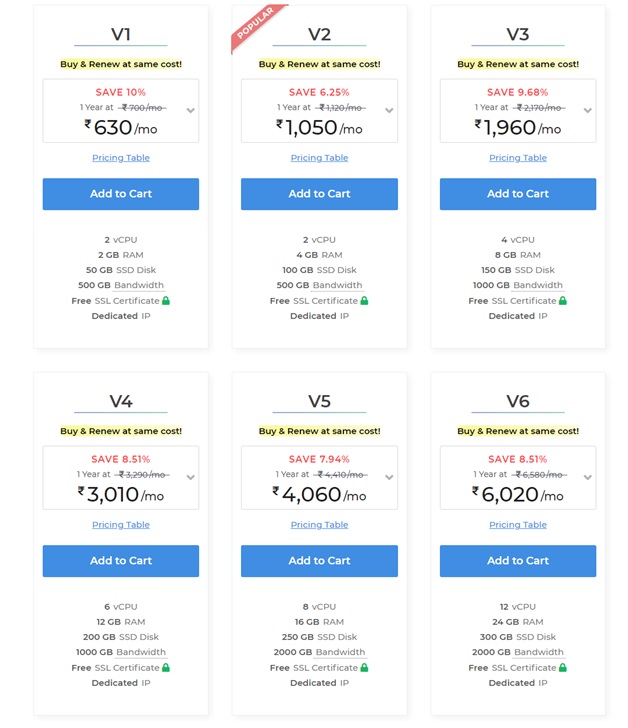Expand the V1 billing term dropdown chevron
Screen dimensions: 628x728
[x=190, y=110]
